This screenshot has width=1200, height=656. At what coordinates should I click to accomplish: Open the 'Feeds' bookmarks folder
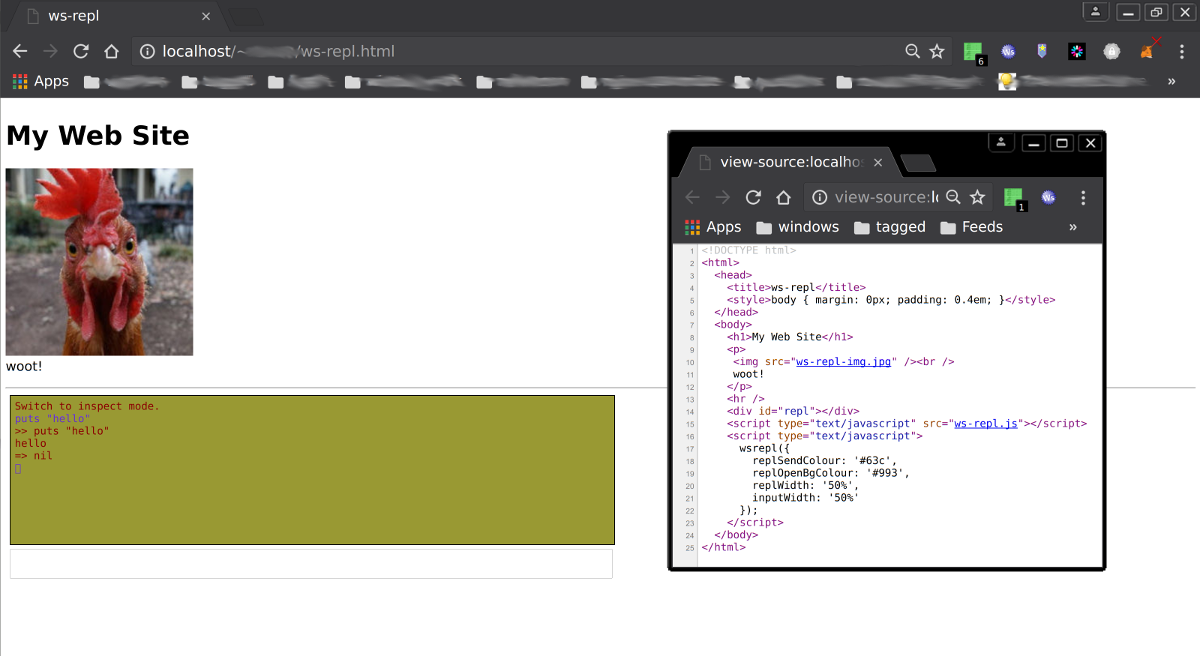pyautogui.click(x=971, y=227)
